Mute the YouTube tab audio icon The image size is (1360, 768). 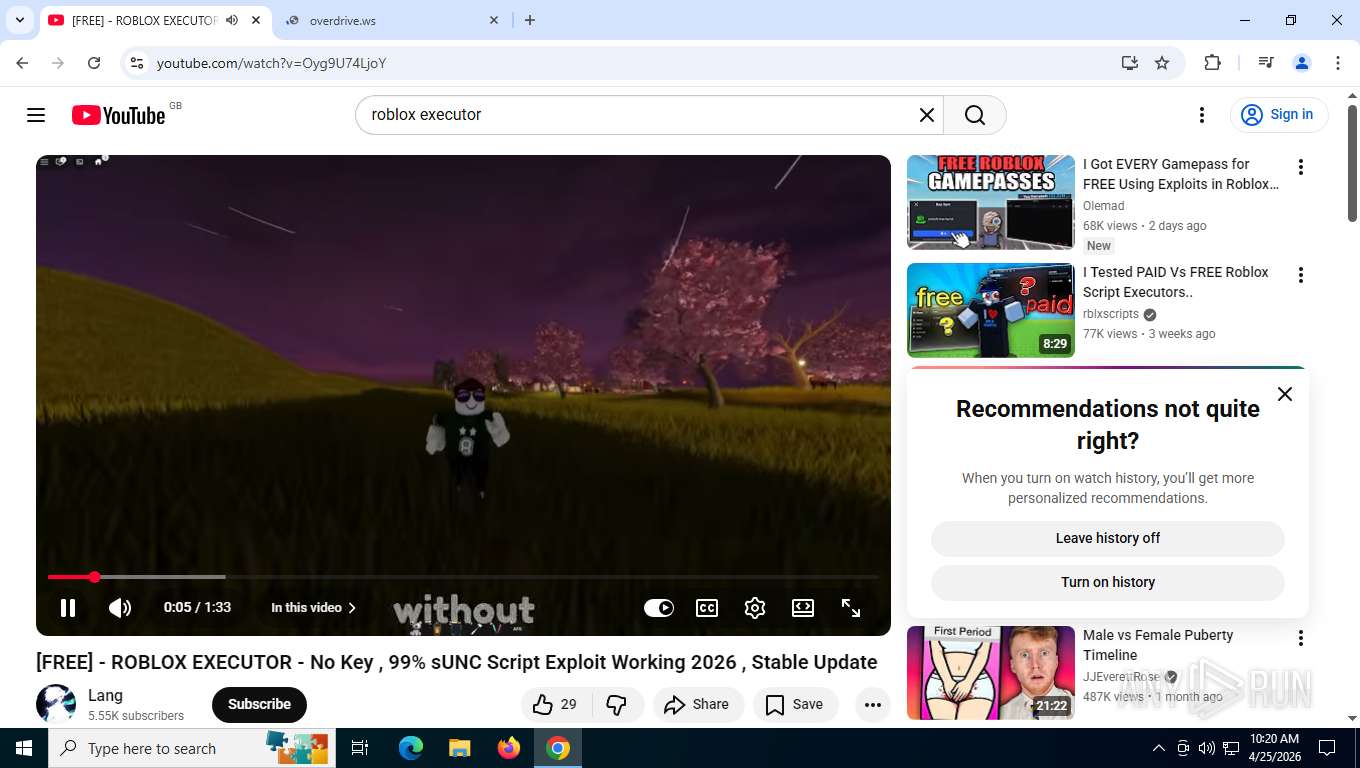pos(232,20)
